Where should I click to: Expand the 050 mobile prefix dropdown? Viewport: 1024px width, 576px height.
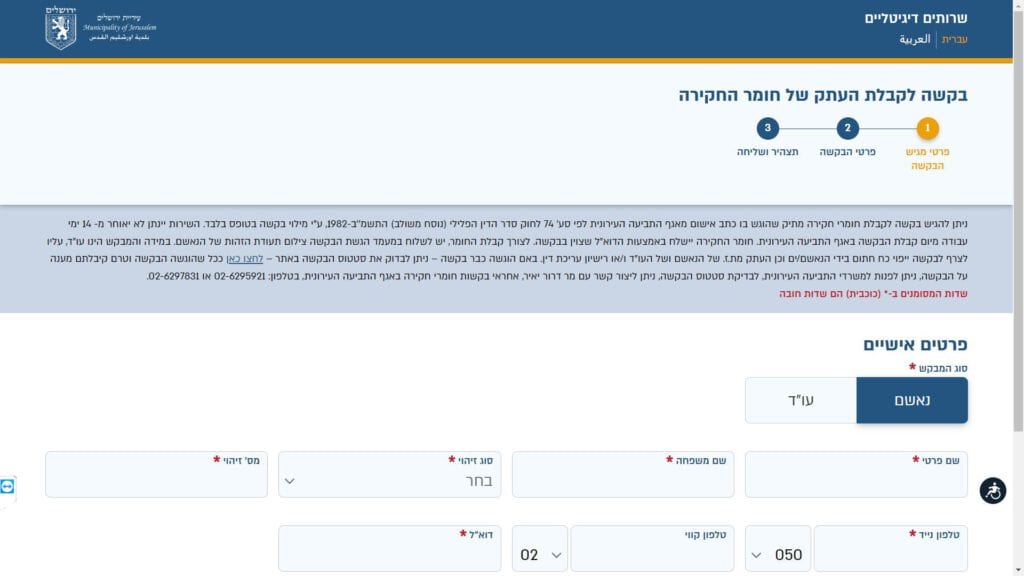tap(777, 554)
